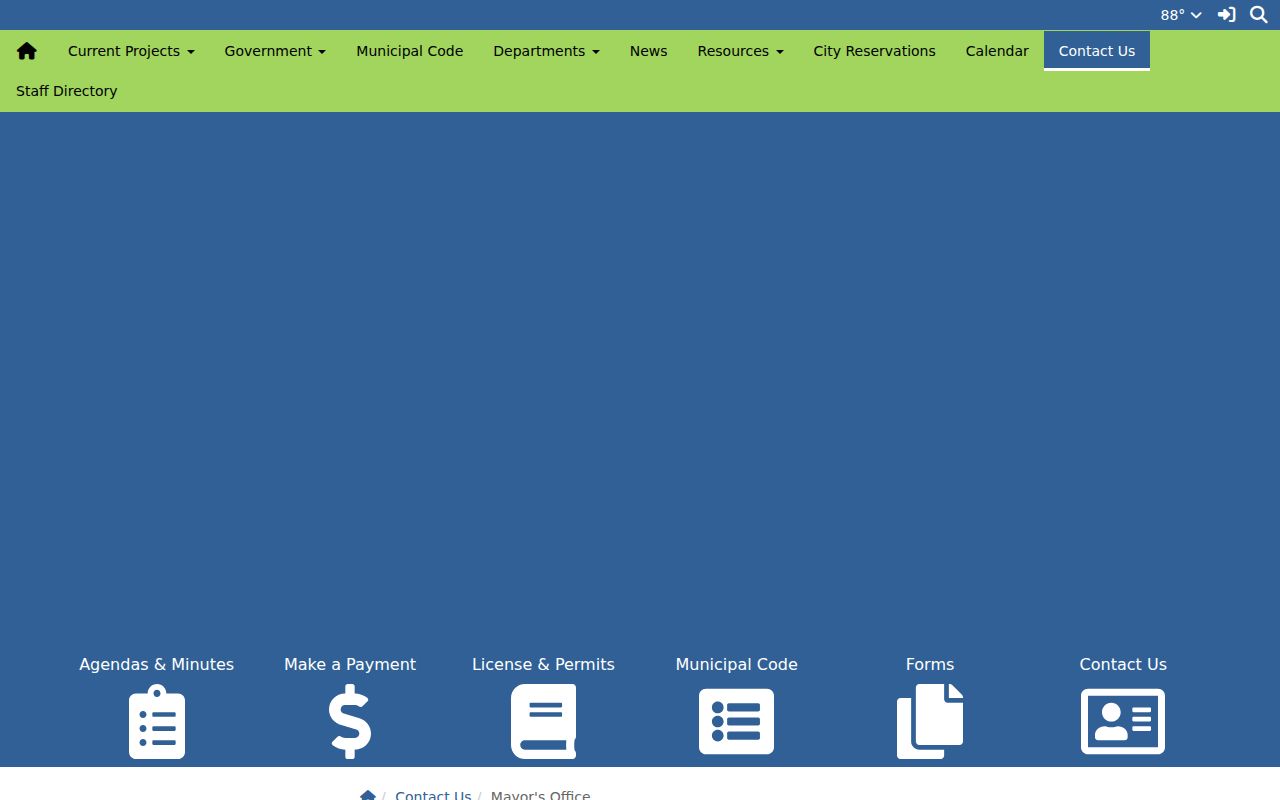The image size is (1280, 800).
Task: Go to the home page via house icon
Action: [x=27, y=51]
